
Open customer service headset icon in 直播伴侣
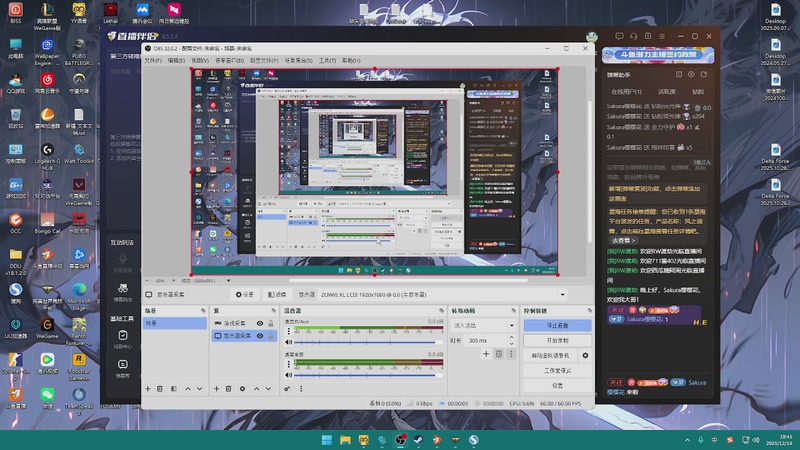(634, 36)
